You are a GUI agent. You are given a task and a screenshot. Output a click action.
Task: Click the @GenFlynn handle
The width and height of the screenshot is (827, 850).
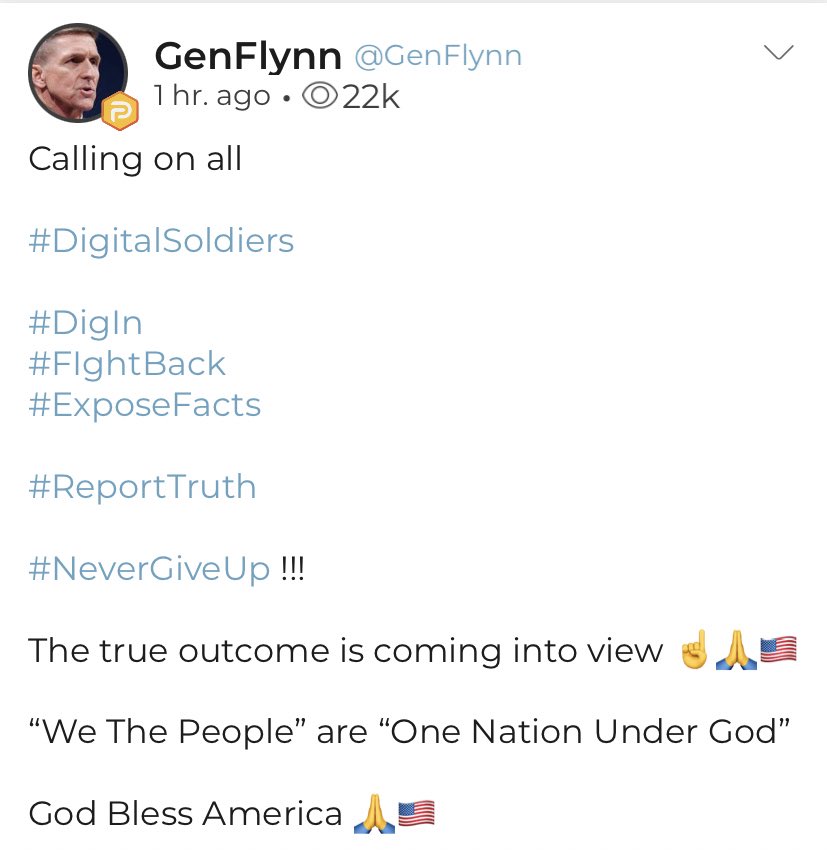tap(439, 56)
